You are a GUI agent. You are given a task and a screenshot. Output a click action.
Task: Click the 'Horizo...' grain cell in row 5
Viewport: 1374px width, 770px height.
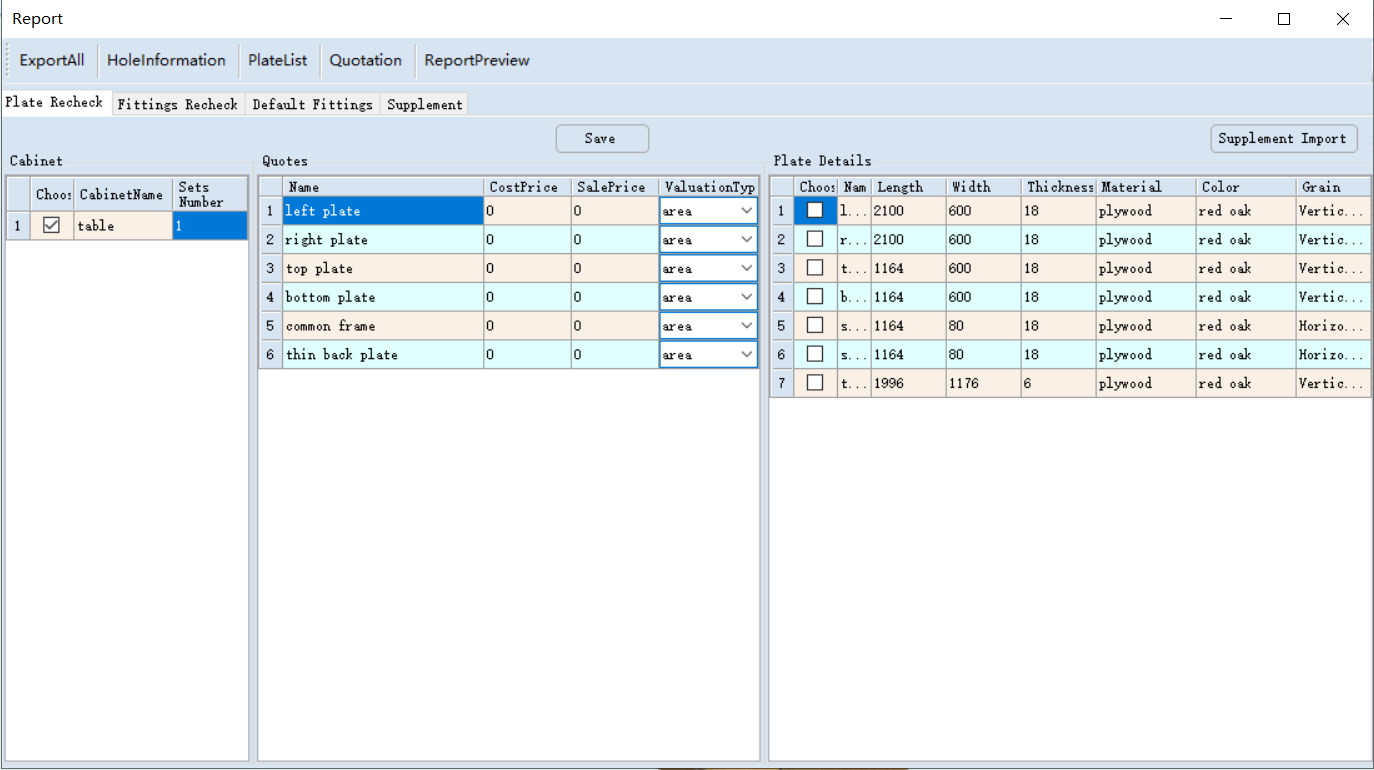click(x=1333, y=326)
